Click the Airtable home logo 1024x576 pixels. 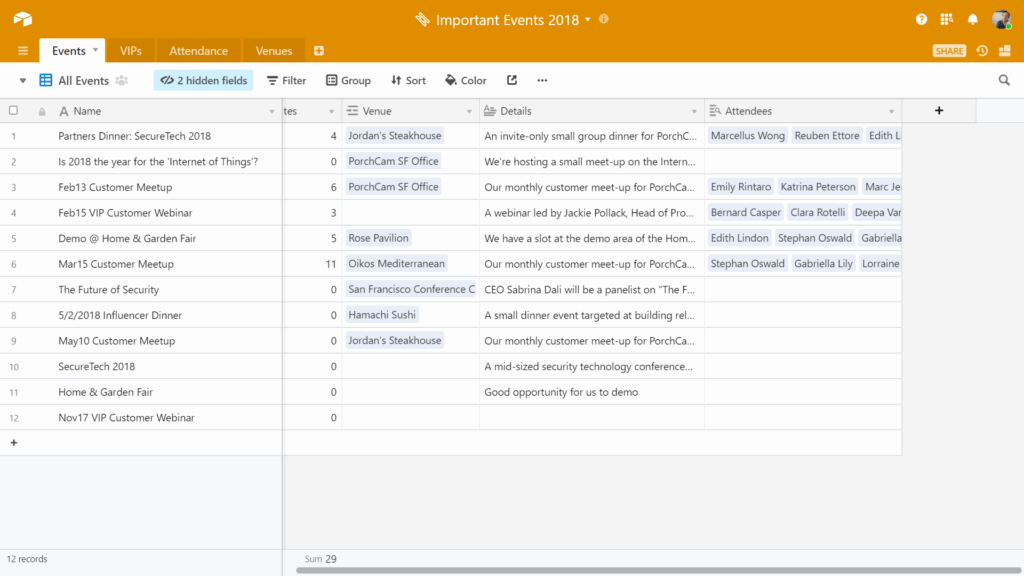tap(23, 19)
